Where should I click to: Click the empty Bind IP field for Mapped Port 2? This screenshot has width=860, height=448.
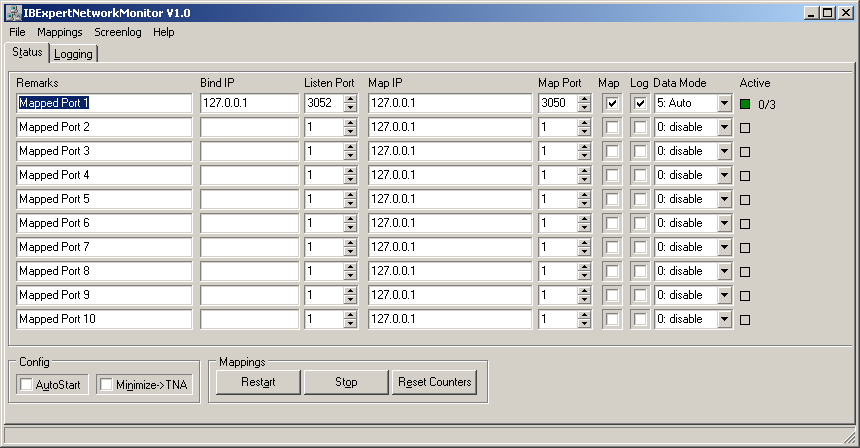(250, 127)
